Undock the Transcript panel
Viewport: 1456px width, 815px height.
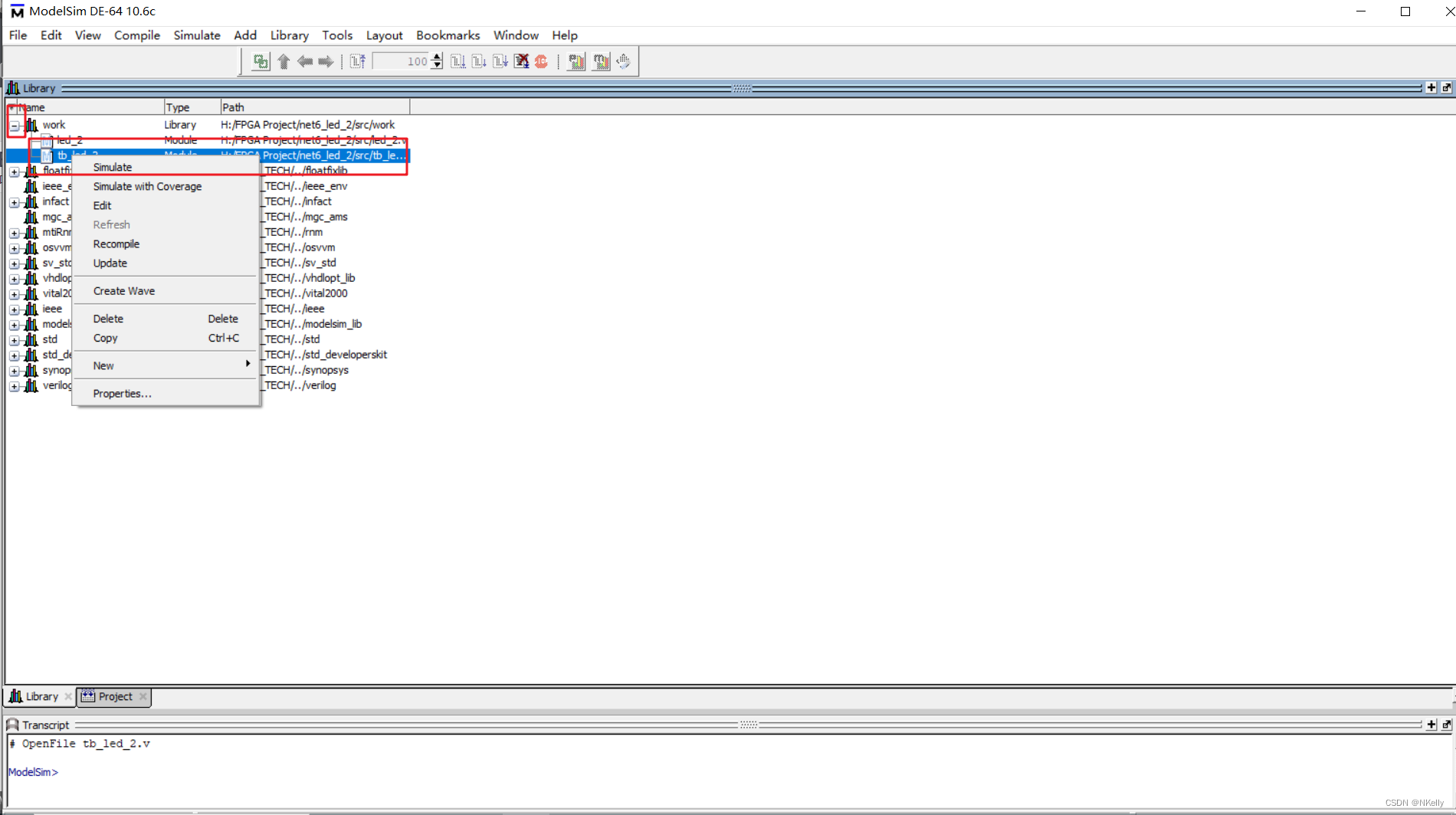click(1446, 725)
